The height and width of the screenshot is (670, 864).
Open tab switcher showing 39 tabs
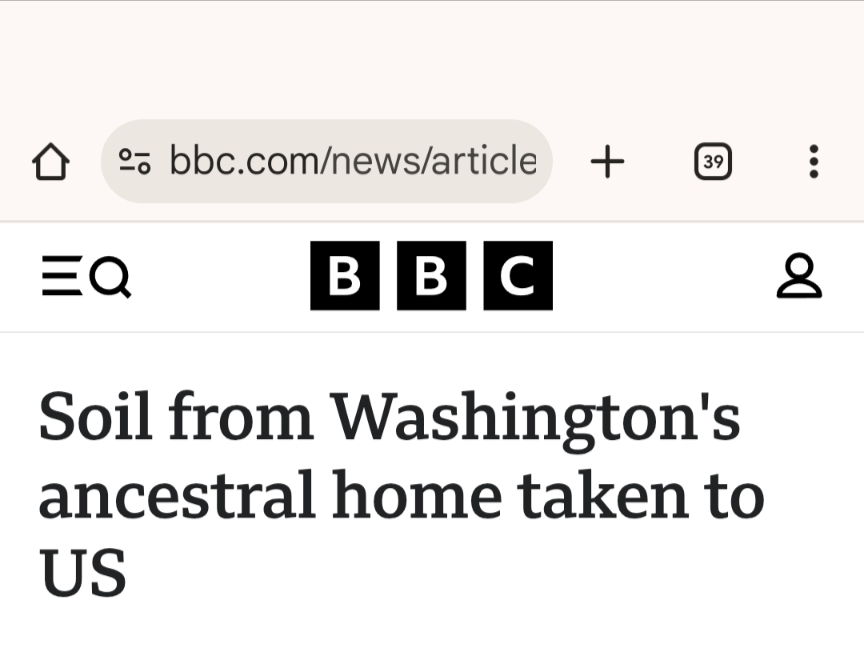(x=712, y=161)
